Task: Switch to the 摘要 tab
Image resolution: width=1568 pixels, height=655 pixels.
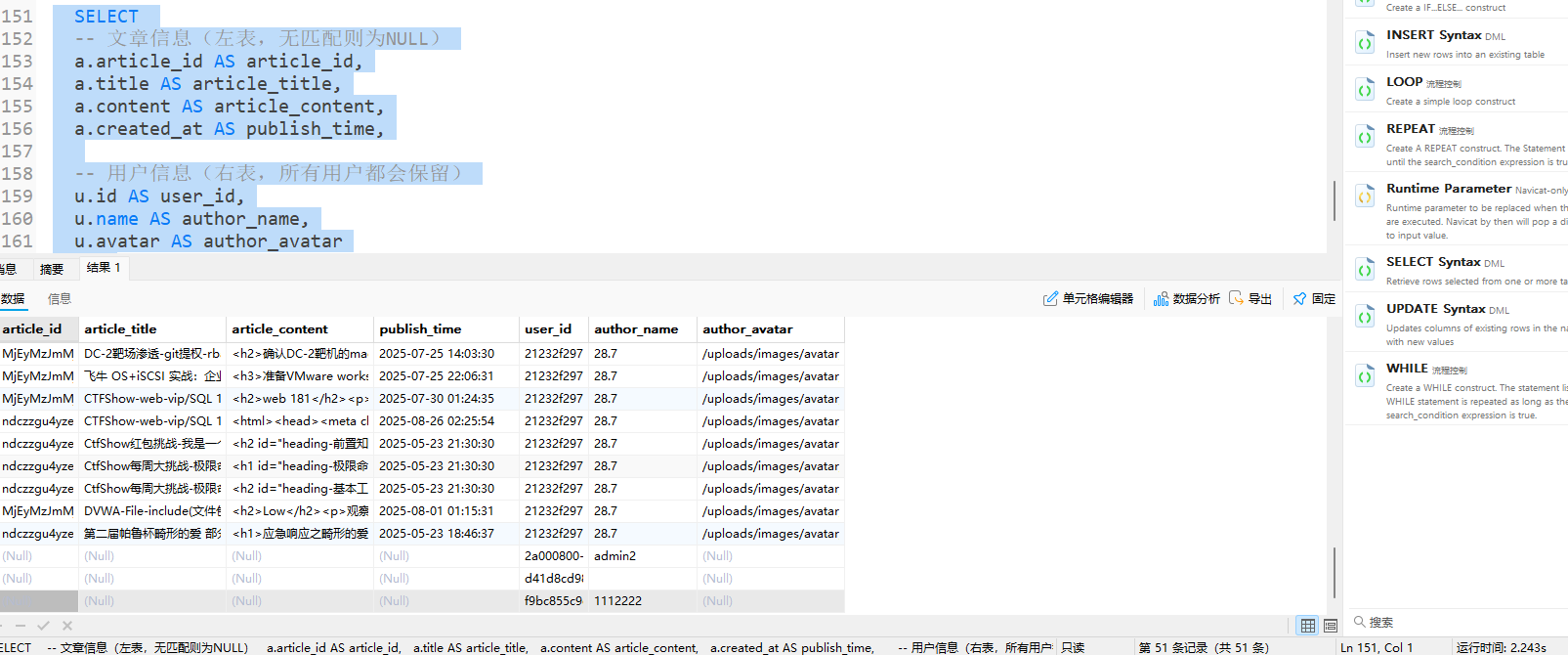Action: pos(52,269)
